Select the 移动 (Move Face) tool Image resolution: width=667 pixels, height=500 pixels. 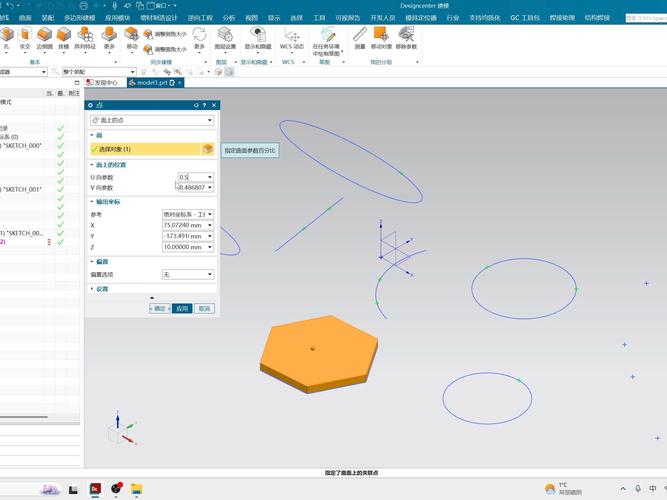[132, 35]
